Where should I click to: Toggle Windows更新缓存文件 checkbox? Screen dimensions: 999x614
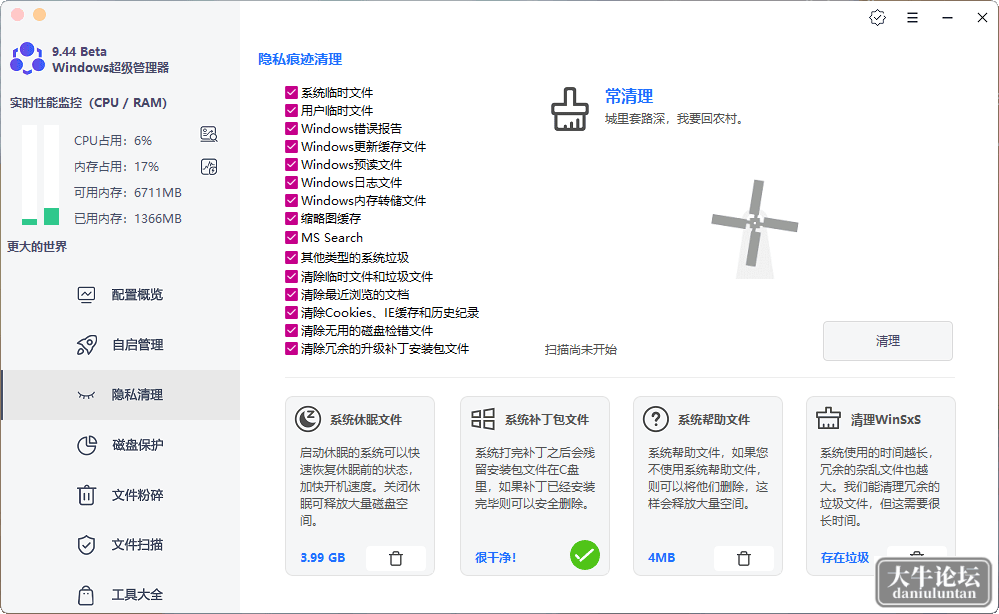coord(291,146)
